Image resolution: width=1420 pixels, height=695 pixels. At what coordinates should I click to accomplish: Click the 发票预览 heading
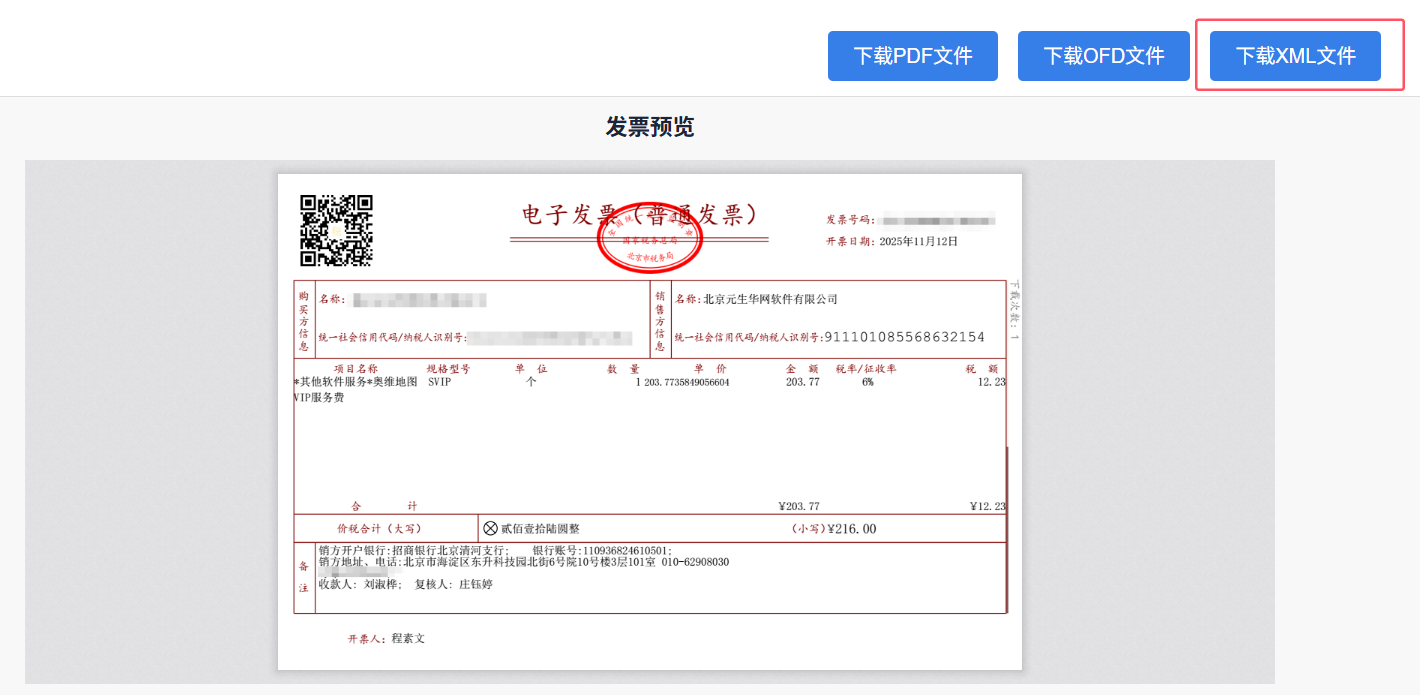[649, 127]
